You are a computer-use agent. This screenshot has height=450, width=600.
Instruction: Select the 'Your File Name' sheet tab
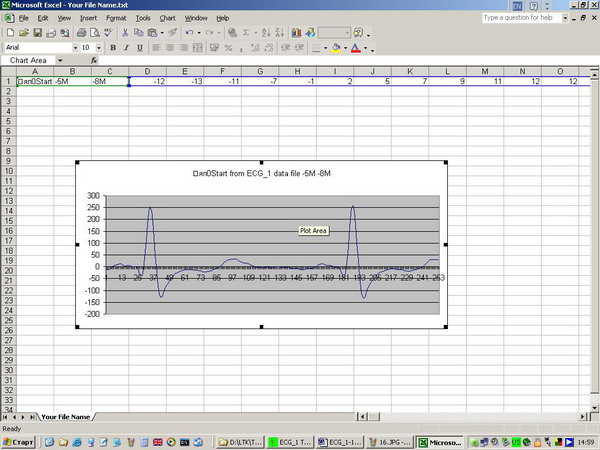click(65, 417)
